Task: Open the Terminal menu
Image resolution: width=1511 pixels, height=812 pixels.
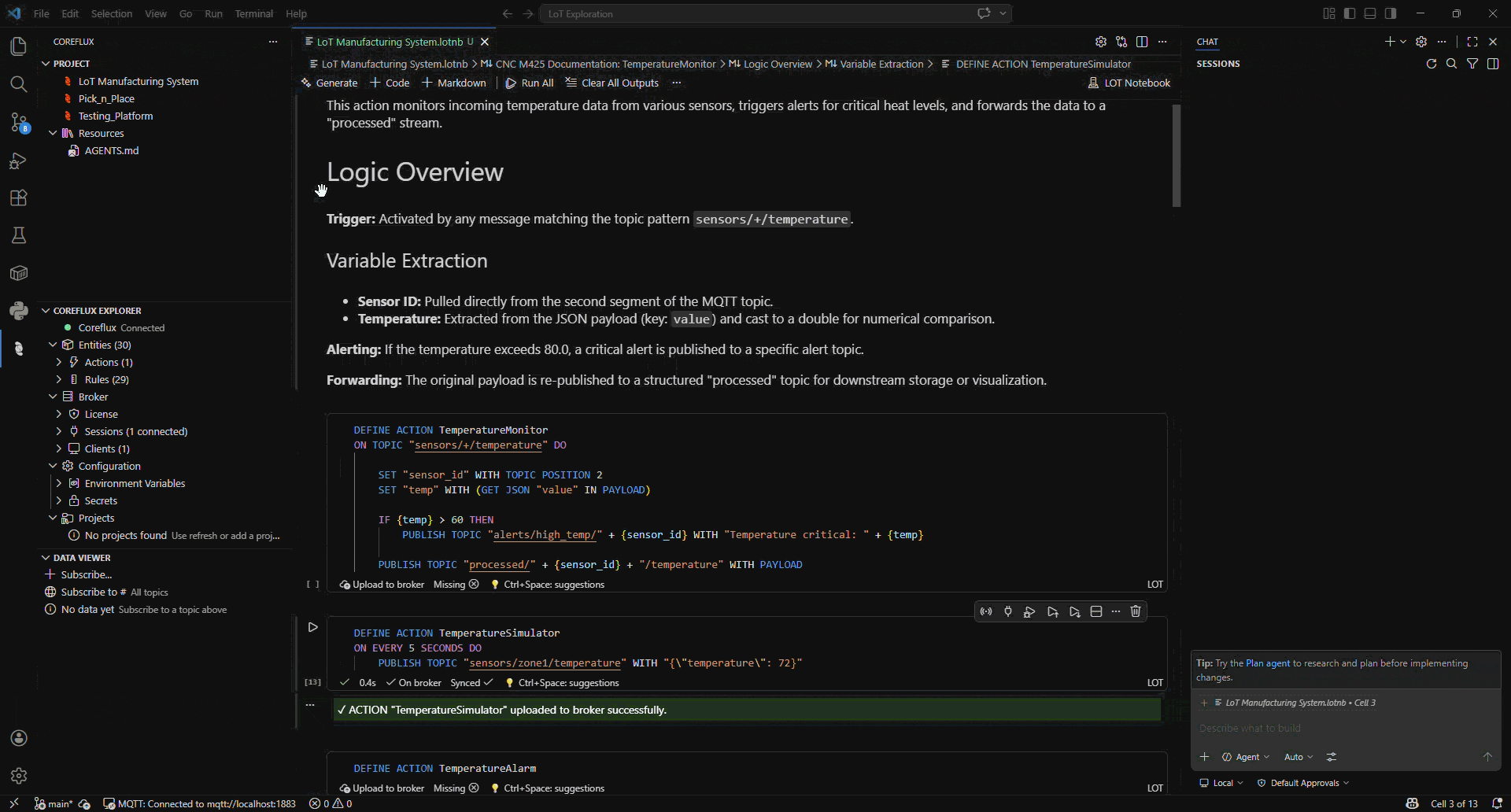Action: point(253,13)
